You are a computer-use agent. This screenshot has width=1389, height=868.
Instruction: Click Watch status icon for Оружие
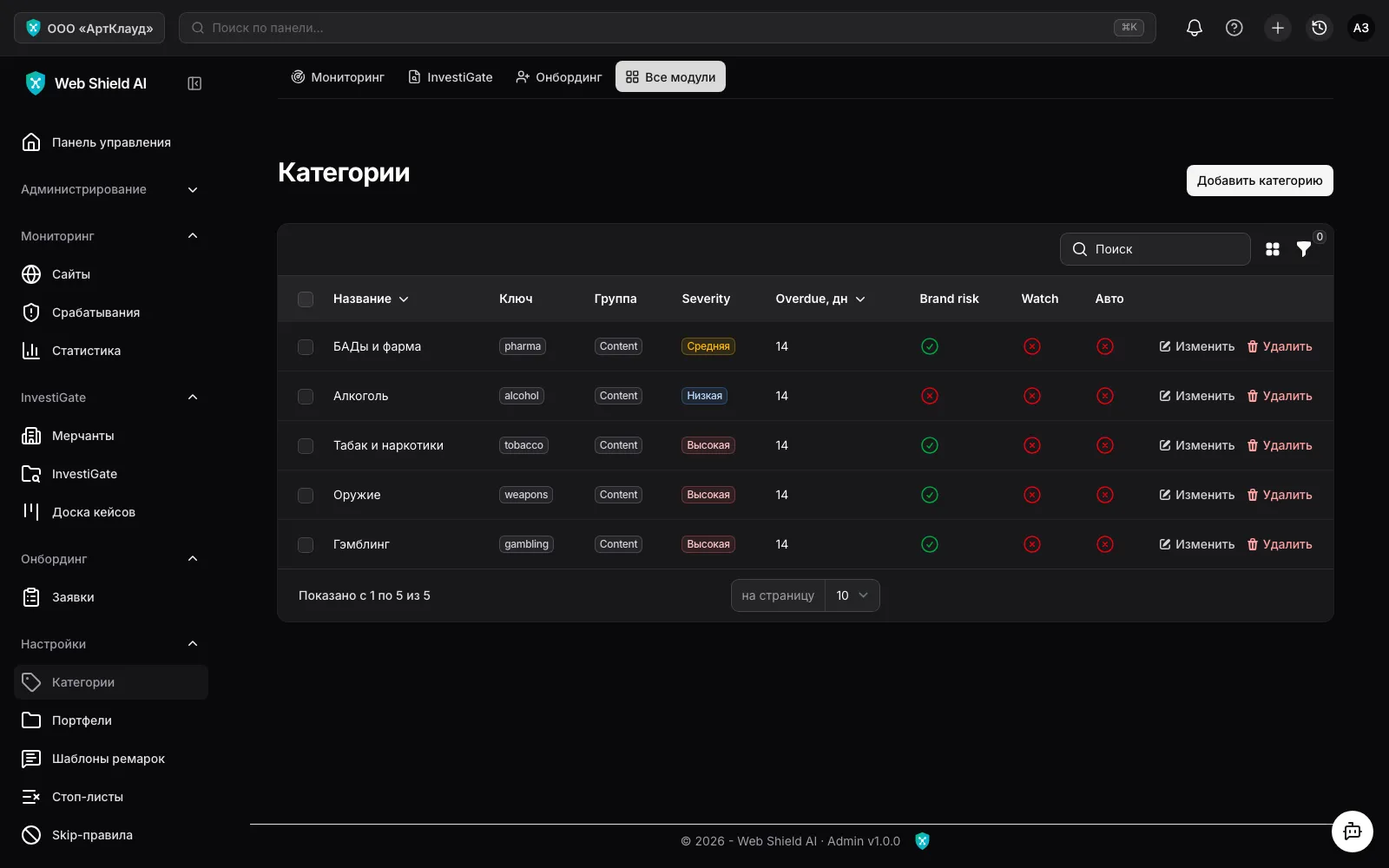click(1032, 495)
